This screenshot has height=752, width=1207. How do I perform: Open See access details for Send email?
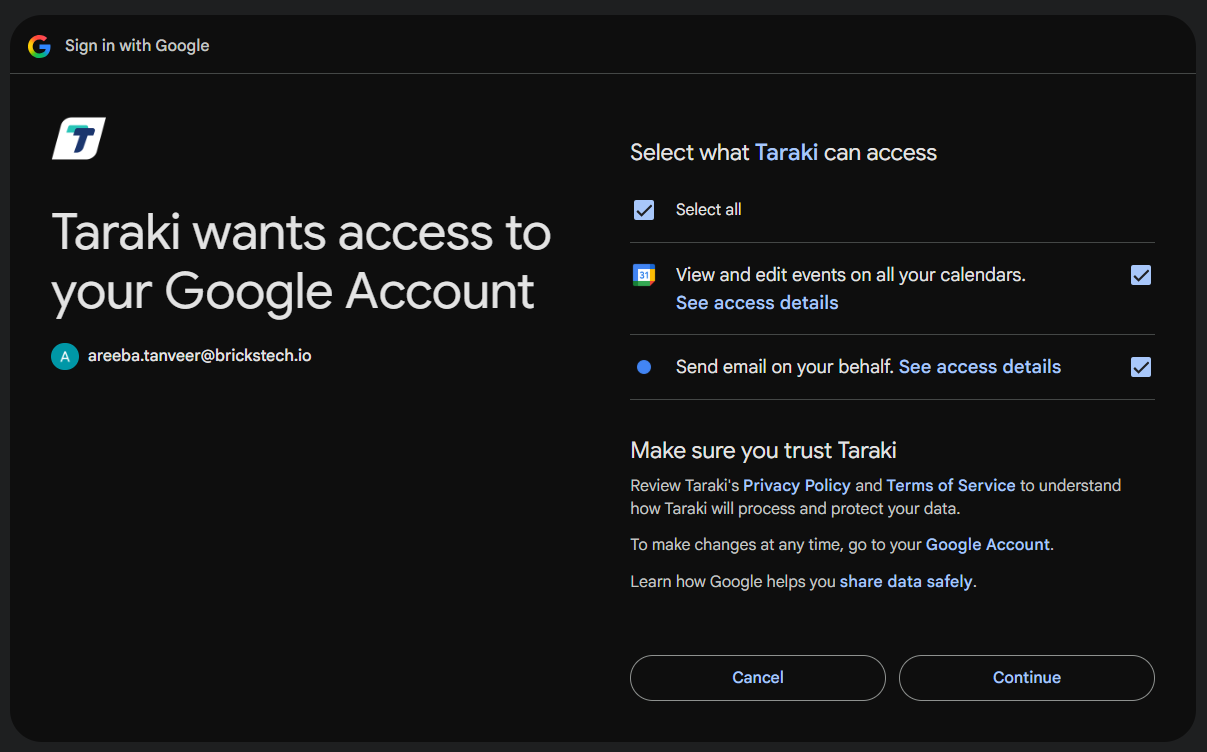pyautogui.click(x=980, y=367)
